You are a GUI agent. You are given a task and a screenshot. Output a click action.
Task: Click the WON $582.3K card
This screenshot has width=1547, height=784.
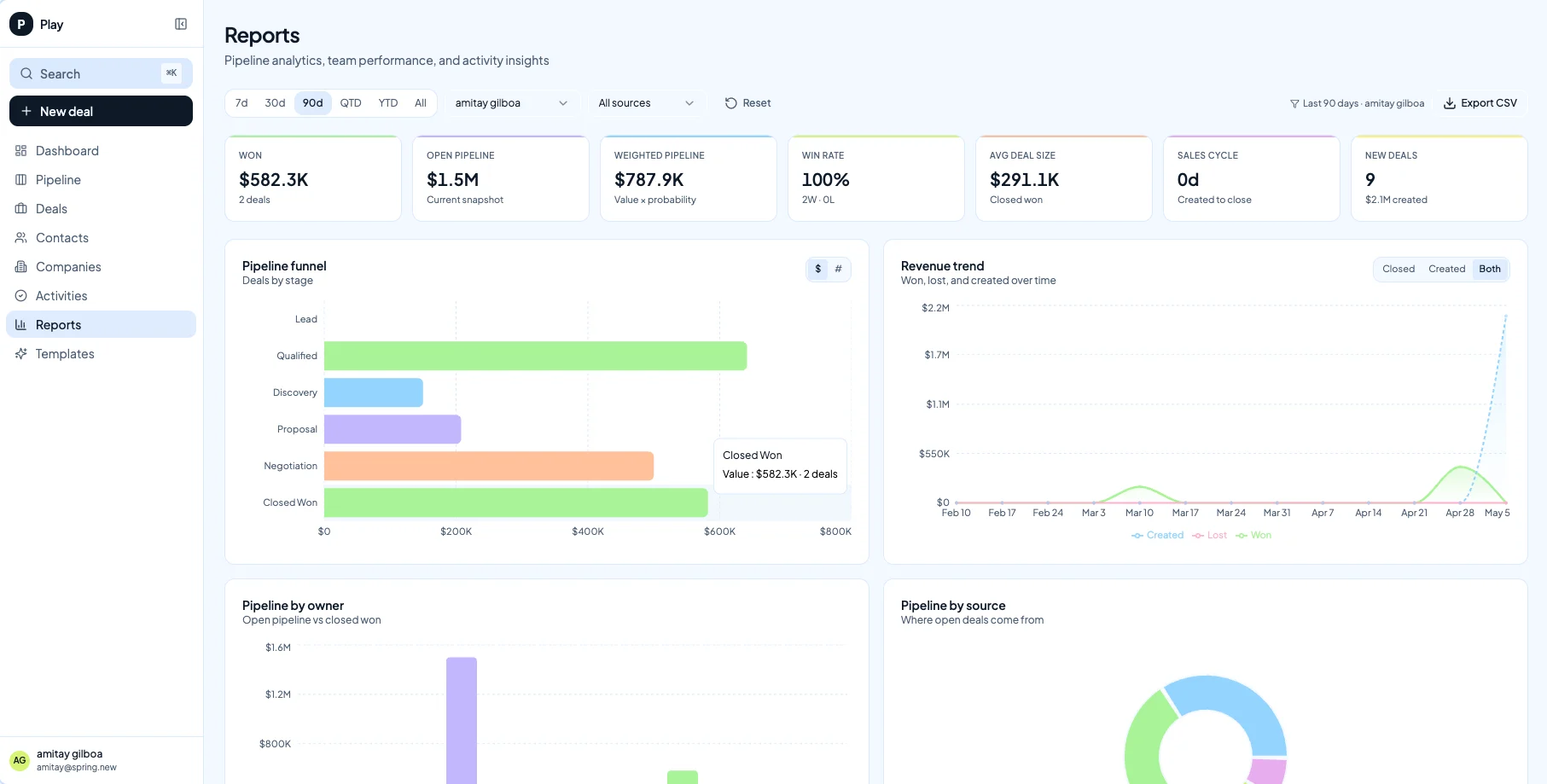pyautogui.click(x=313, y=178)
